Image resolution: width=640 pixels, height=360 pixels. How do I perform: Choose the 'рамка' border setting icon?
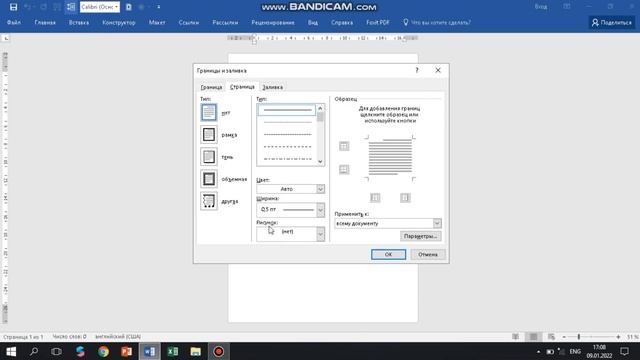(x=209, y=134)
